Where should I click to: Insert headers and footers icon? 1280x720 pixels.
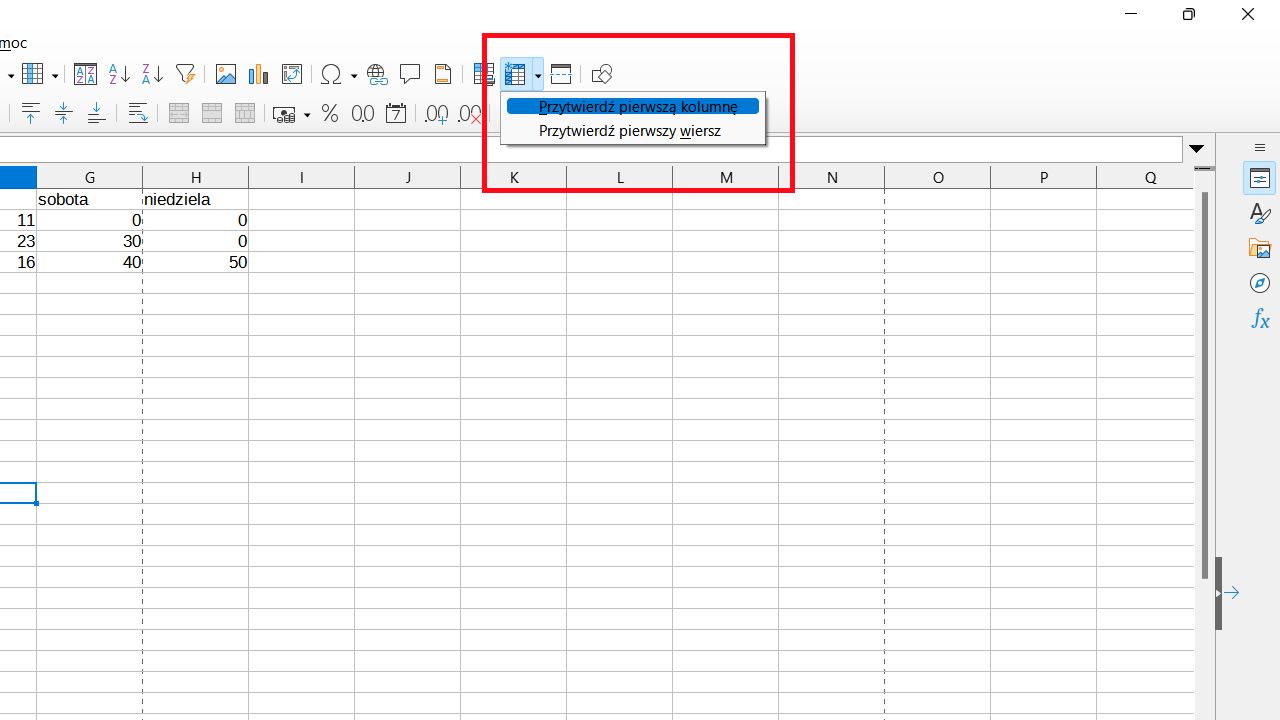pyautogui.click(x=442, y=74)
